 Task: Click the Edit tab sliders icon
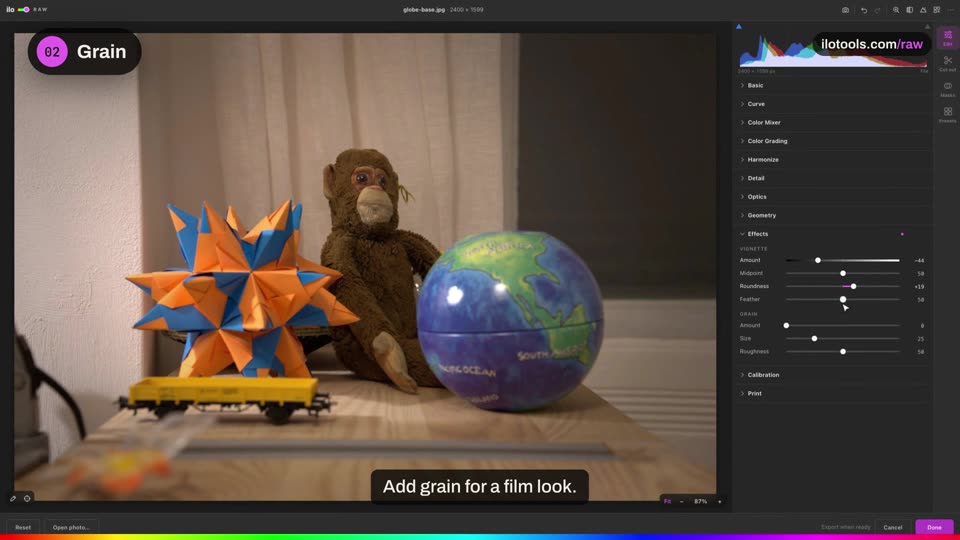tap(947, 35)
